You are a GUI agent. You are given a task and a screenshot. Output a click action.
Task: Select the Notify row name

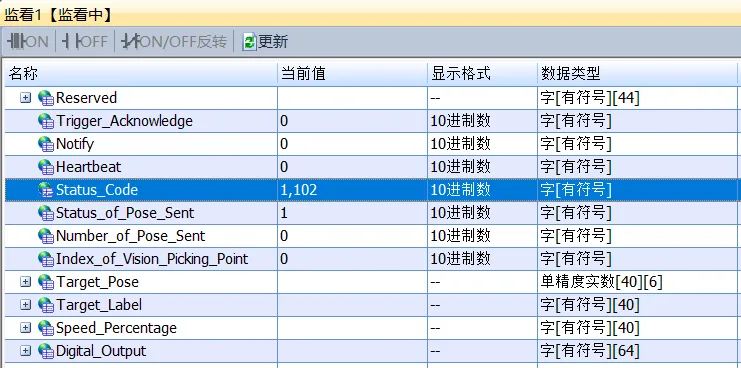pyautogui.click(x=75, y=144)
